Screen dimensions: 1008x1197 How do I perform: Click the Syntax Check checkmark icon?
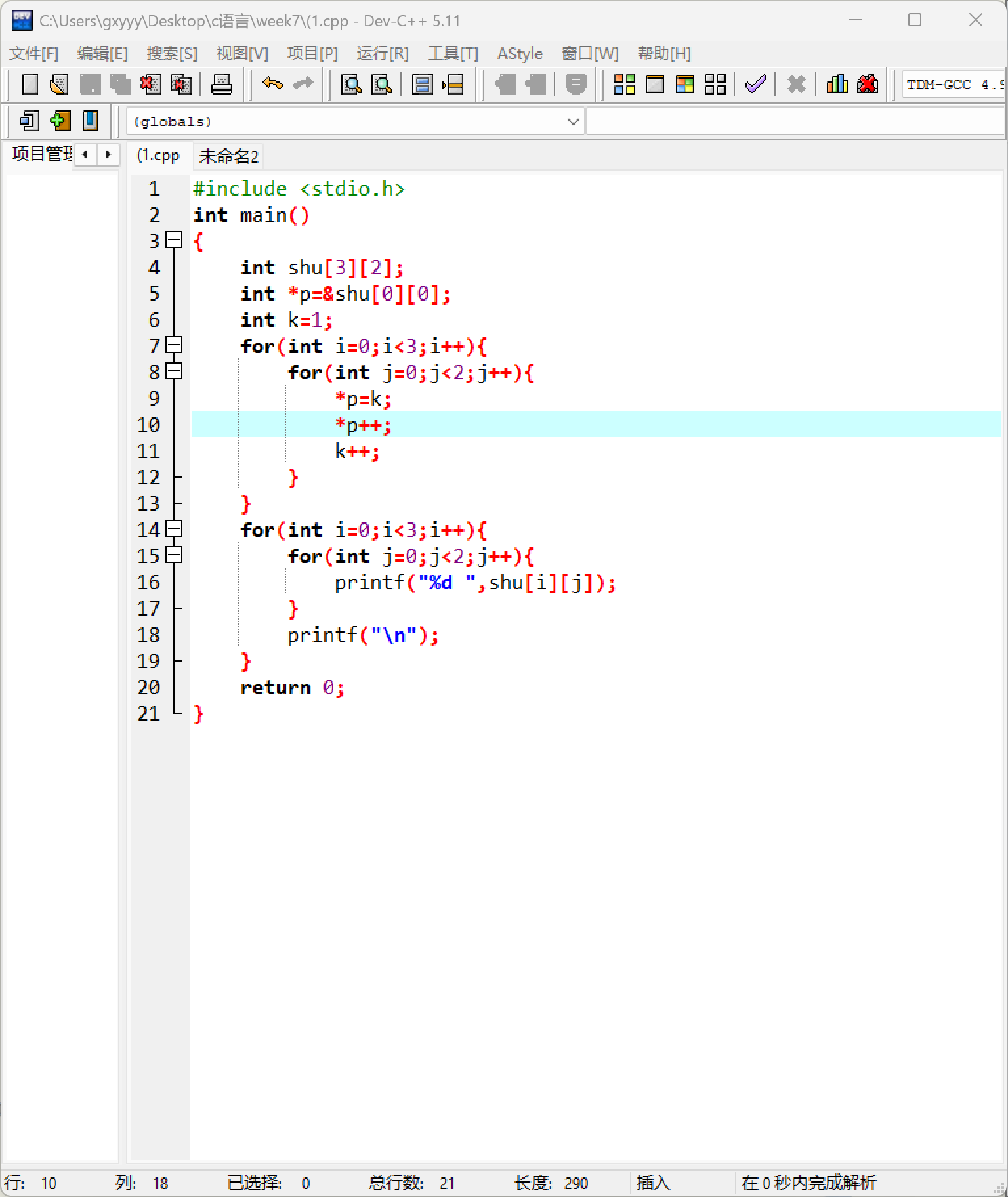coord(756,84)
